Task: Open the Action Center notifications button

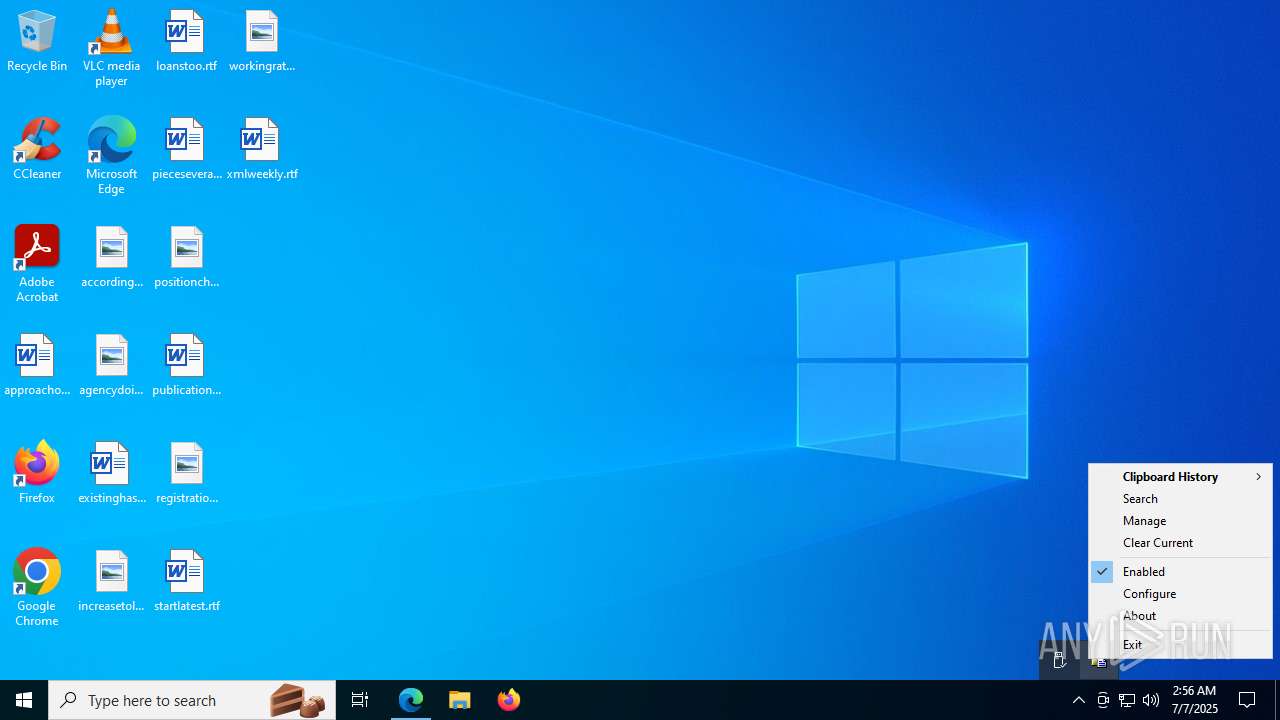Action: [x=1248, y=700]
